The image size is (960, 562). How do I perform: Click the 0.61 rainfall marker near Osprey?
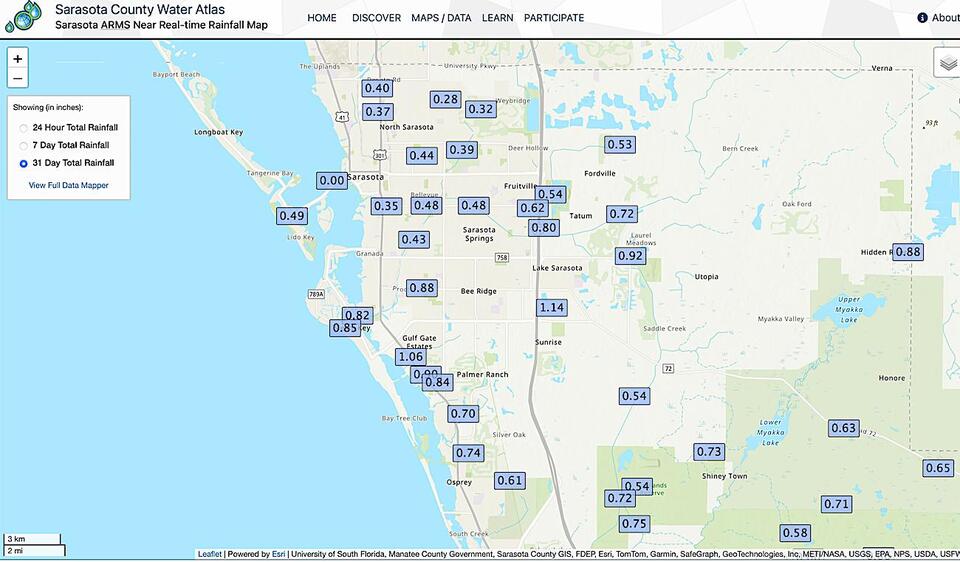pyautogui.click(x=510, y=481)
